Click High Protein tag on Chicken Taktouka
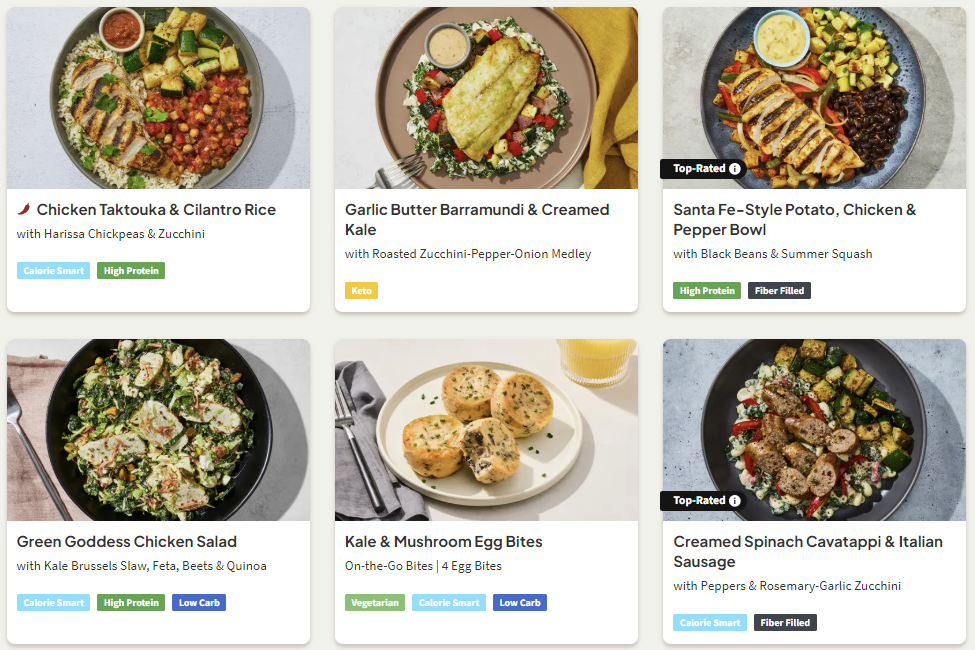The image size is (975, 650). coord(131,271)
